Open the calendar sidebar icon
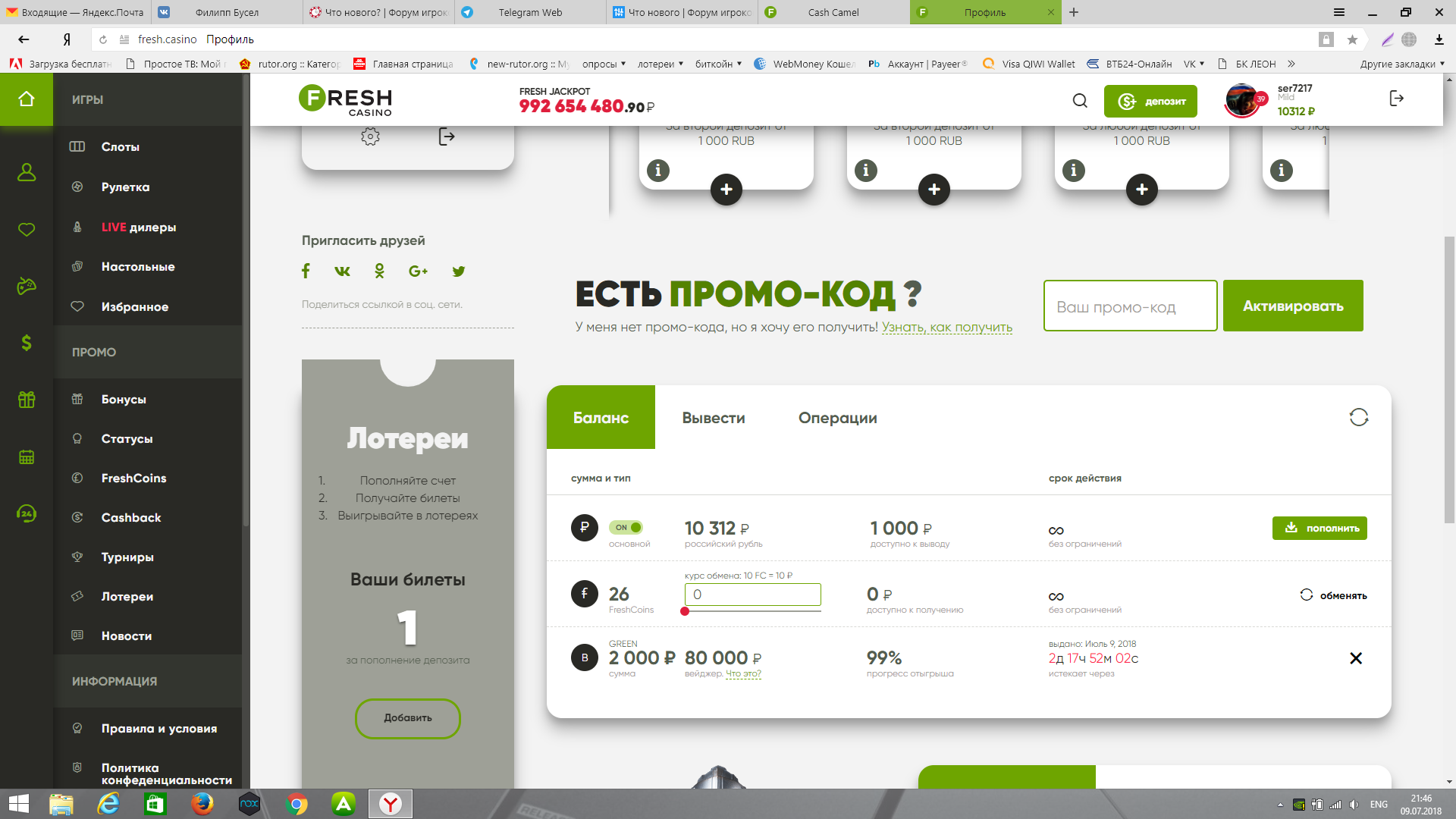The image size is (1456, 819). click(27, 457)
